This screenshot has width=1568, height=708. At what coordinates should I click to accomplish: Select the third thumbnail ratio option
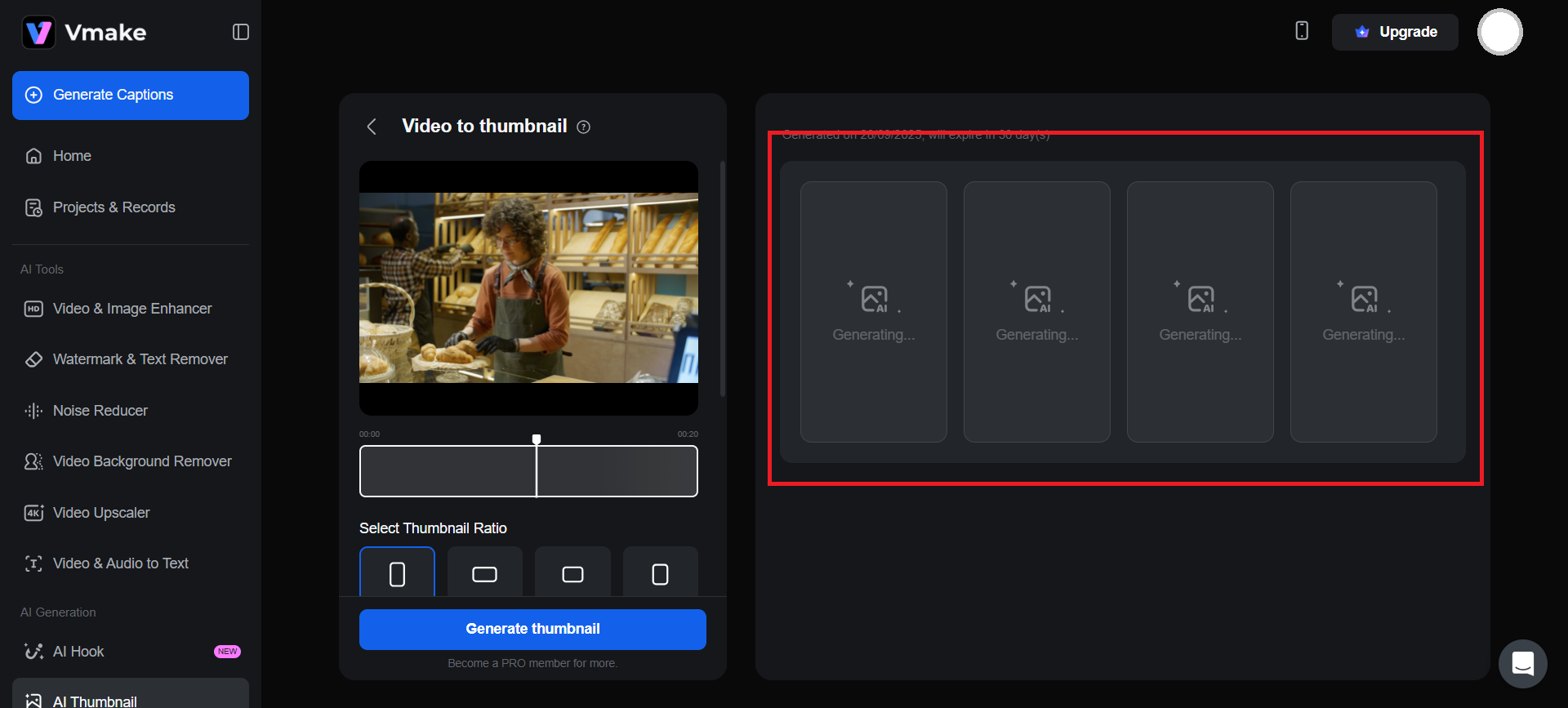coord(572,573)
